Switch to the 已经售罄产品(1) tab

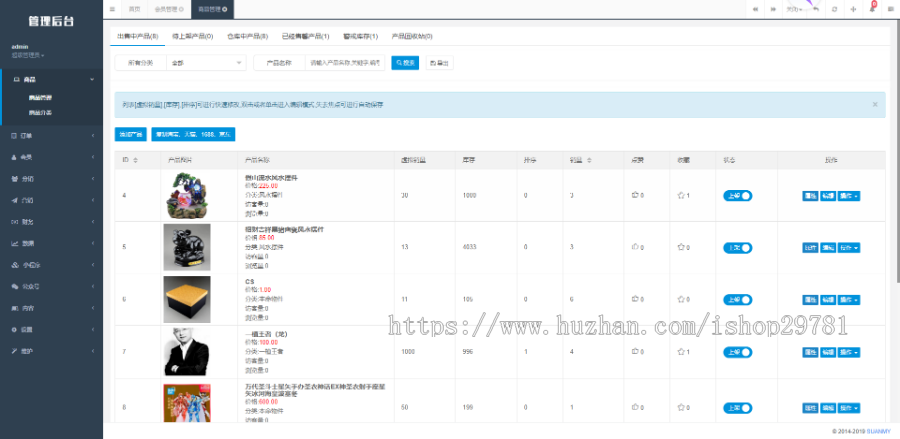pos(305,36)
